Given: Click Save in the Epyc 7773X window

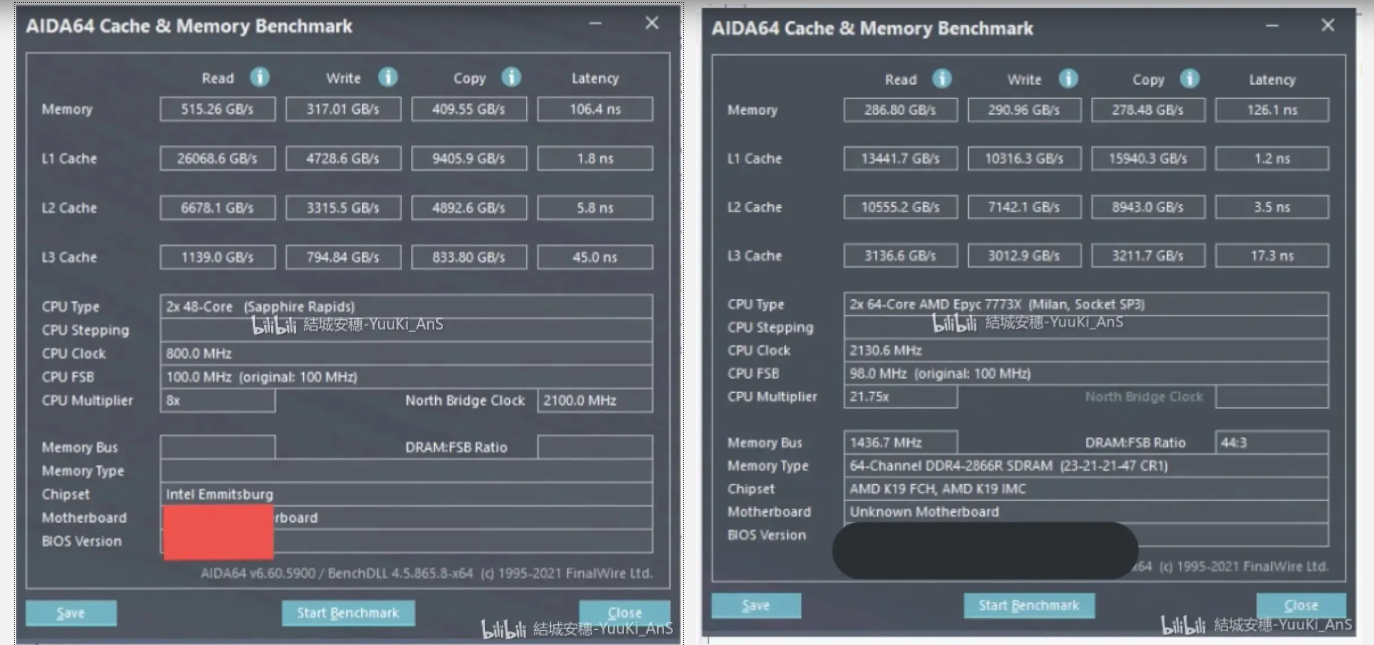Looking at the screenshot, I should pos(756,605).
